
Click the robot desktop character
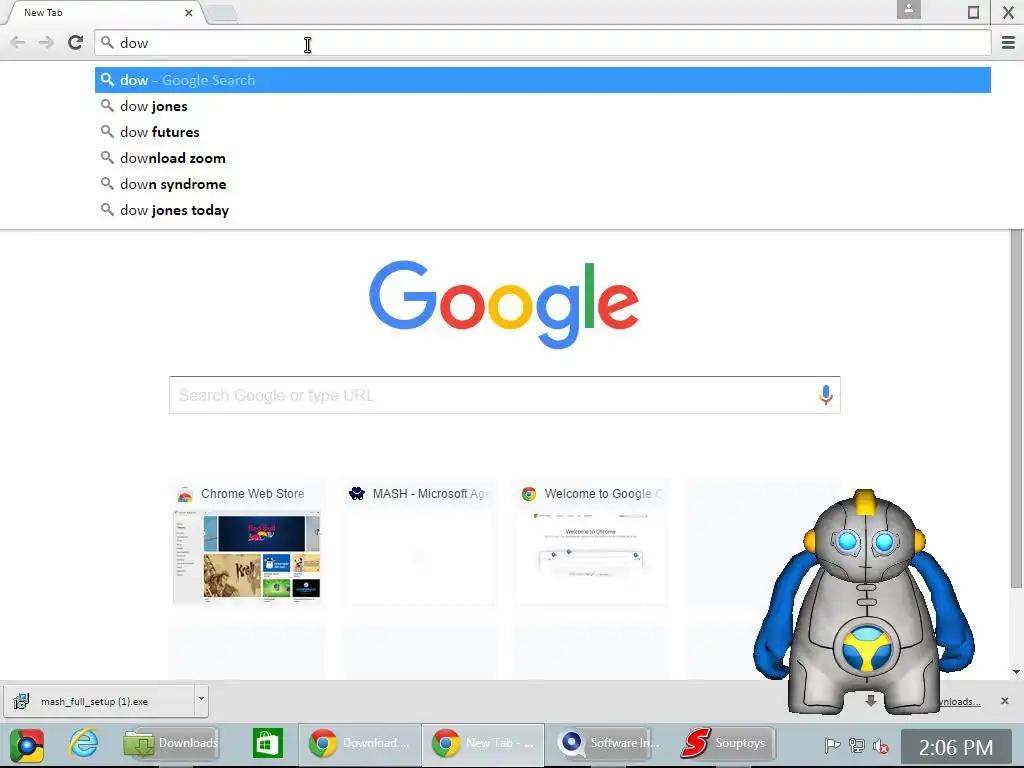(863, 604)
